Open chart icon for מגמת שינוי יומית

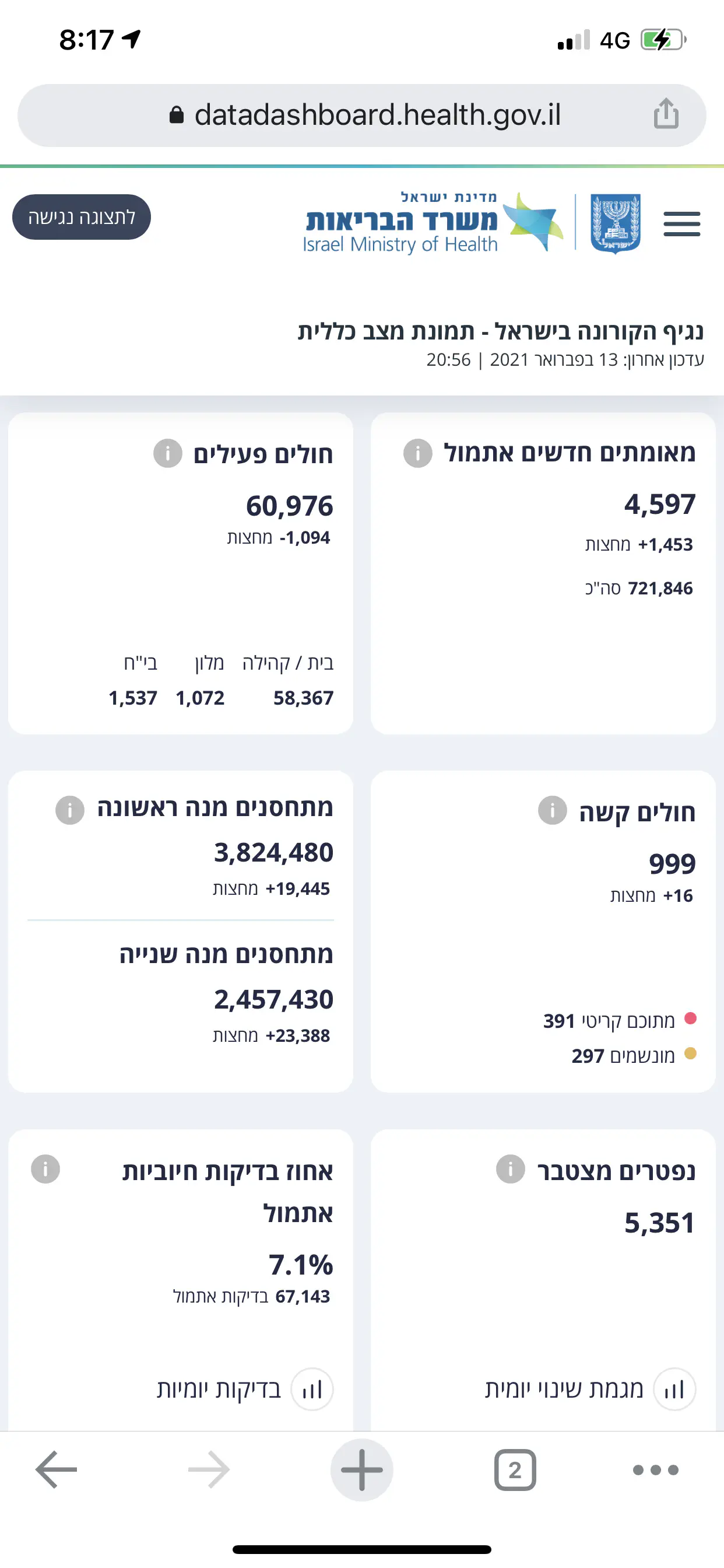pos(674,1389)
